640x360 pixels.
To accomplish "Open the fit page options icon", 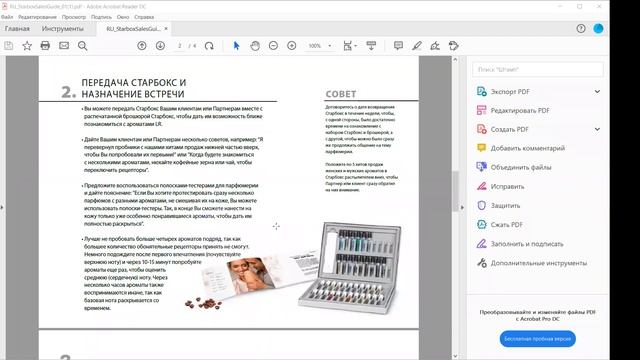I will tap(349, 46).
